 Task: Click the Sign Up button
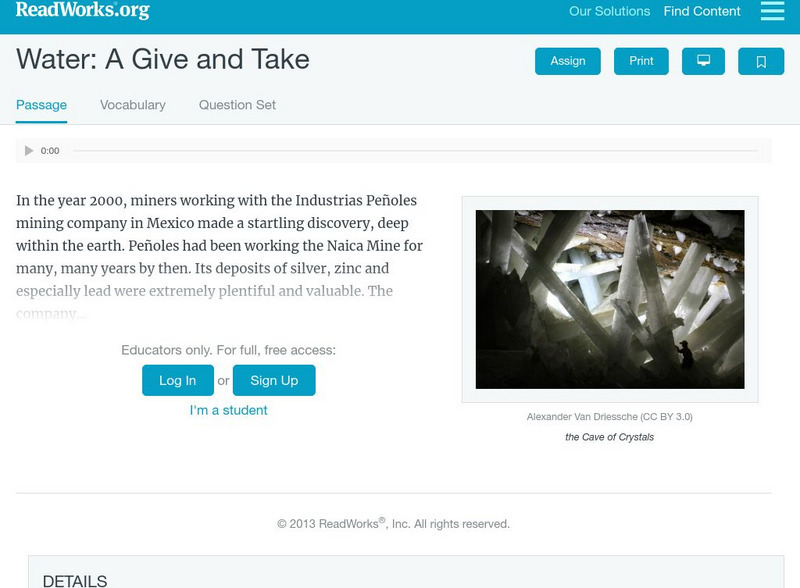coord(274,380)
